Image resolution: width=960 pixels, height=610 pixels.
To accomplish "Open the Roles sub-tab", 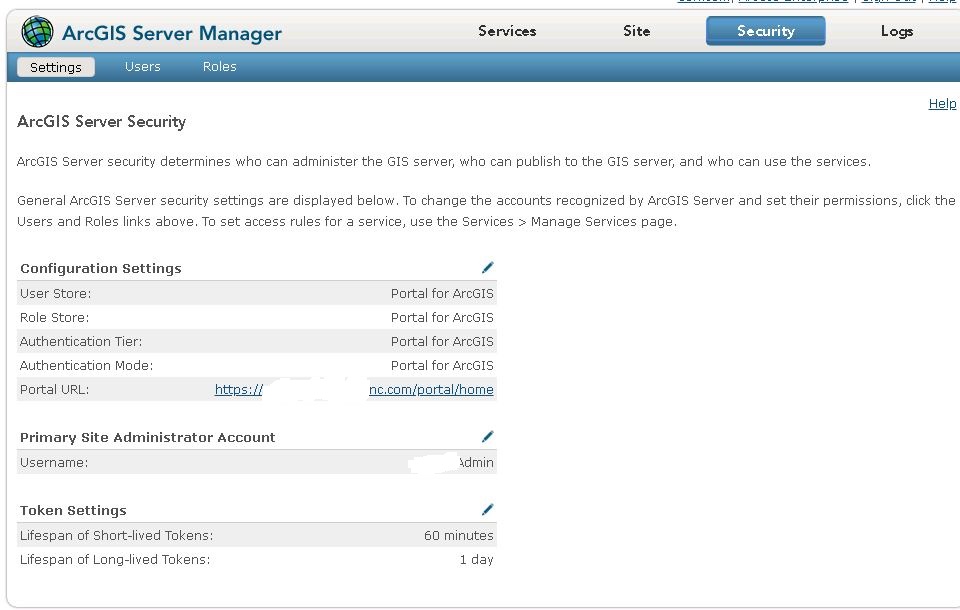I will (220, 67).
